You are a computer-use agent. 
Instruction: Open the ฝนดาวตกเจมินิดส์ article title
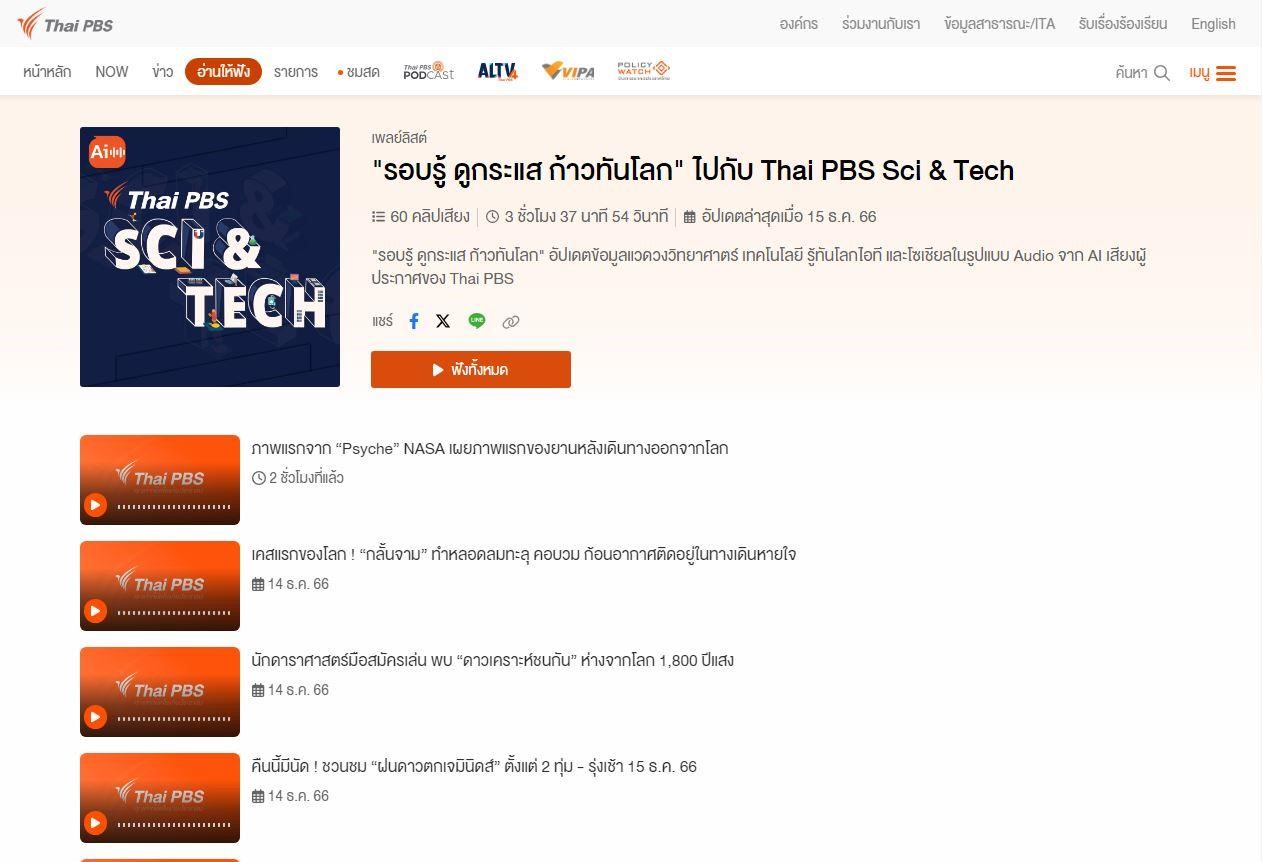[x=474, y=767]
